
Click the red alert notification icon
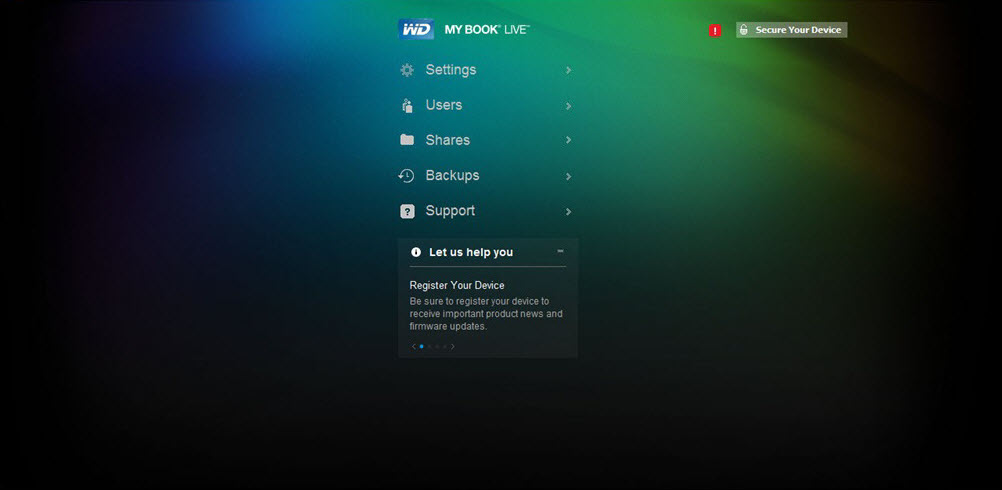tap(714, 30)
